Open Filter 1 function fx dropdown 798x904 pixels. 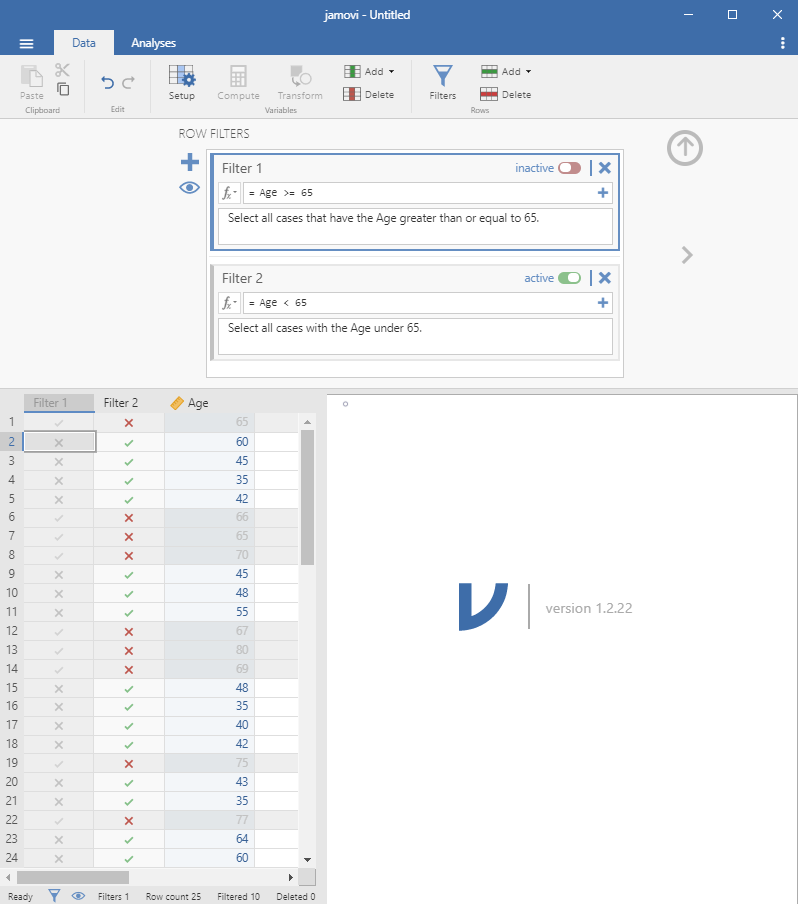[229, 193]
